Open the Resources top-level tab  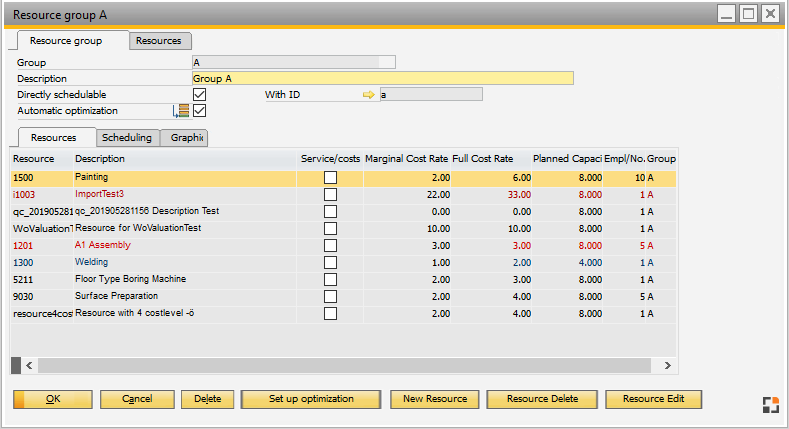coord(159,41)
